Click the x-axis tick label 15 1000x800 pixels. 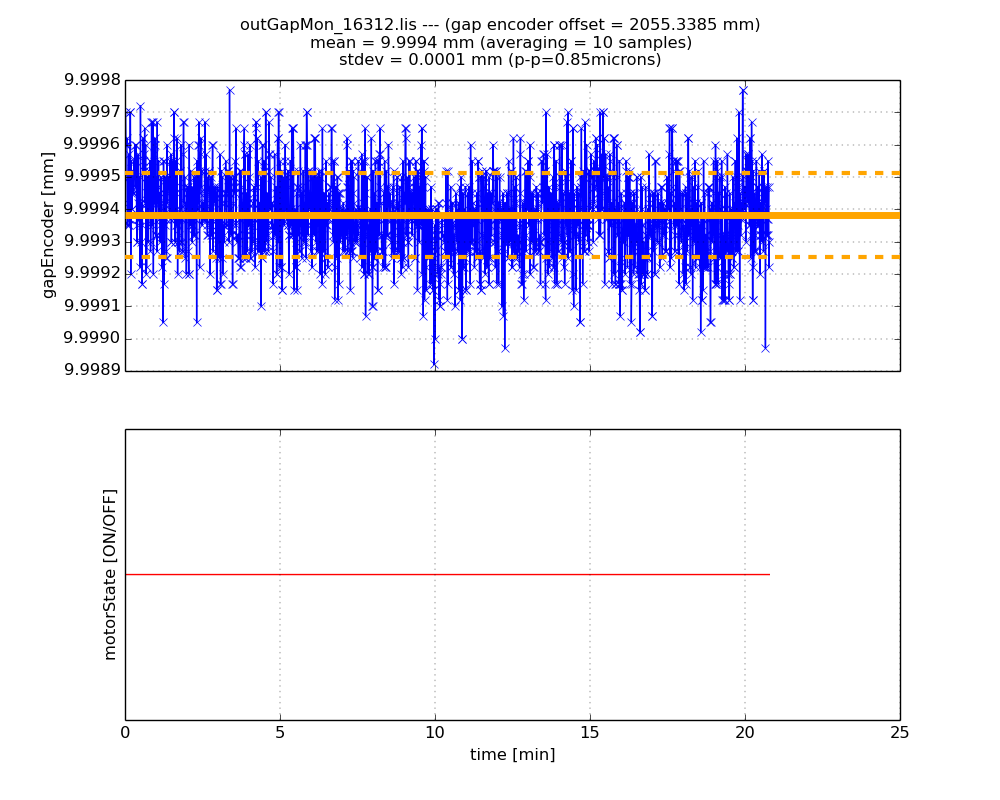tap(590, 733)
